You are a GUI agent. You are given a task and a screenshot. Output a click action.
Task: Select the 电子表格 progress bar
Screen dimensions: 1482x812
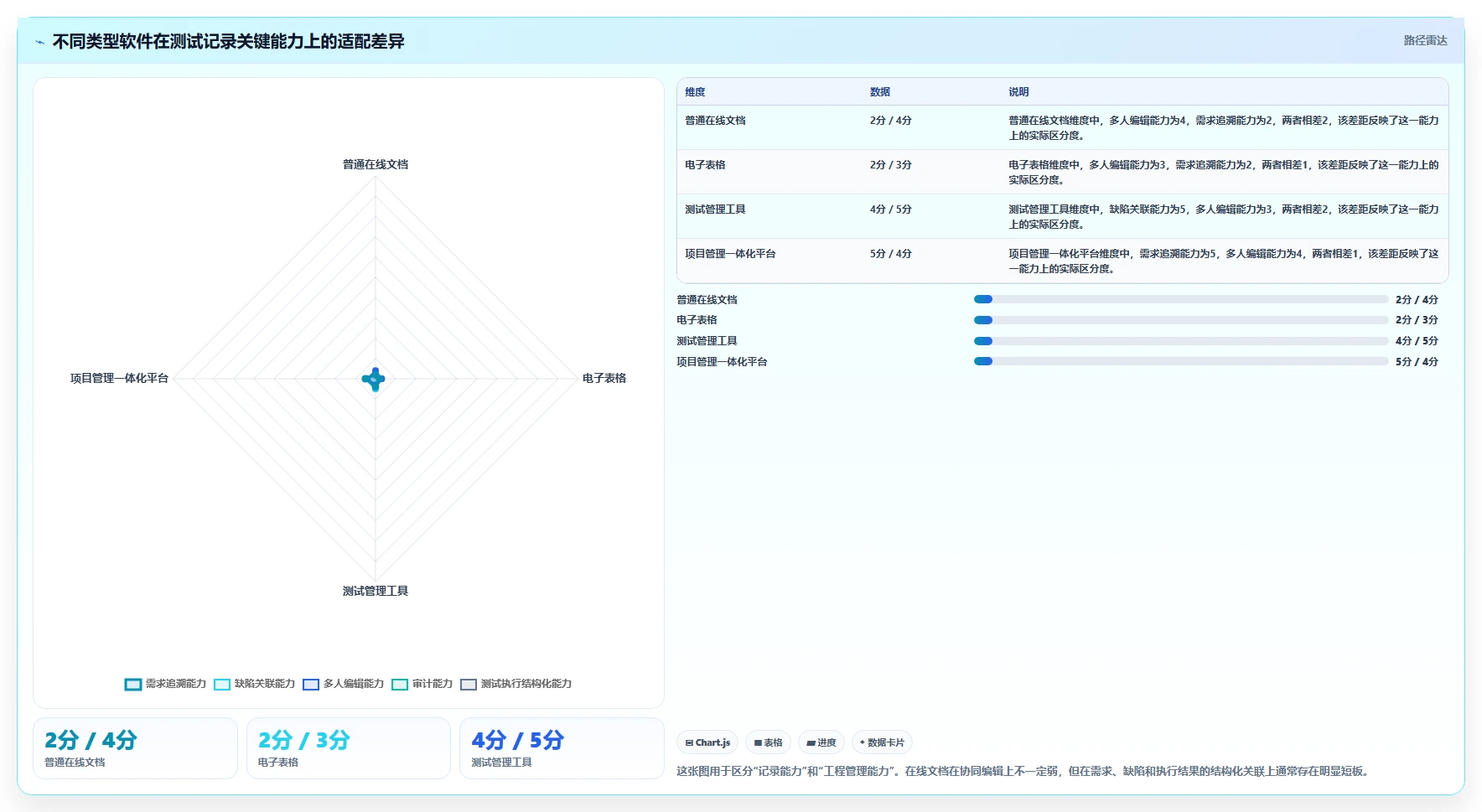[1181, 320]
